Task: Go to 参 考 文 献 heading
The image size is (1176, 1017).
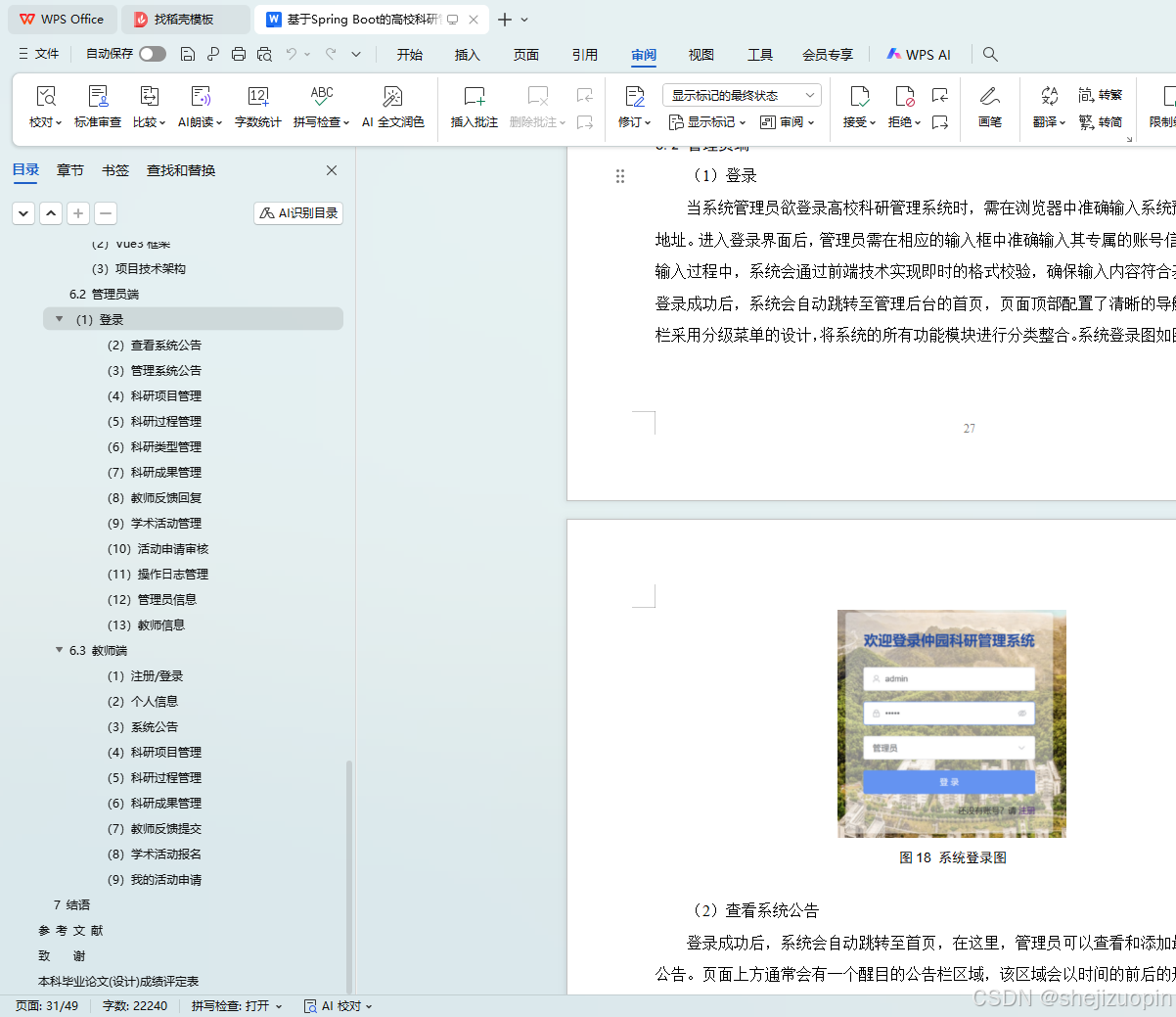Action: [70, 930]
